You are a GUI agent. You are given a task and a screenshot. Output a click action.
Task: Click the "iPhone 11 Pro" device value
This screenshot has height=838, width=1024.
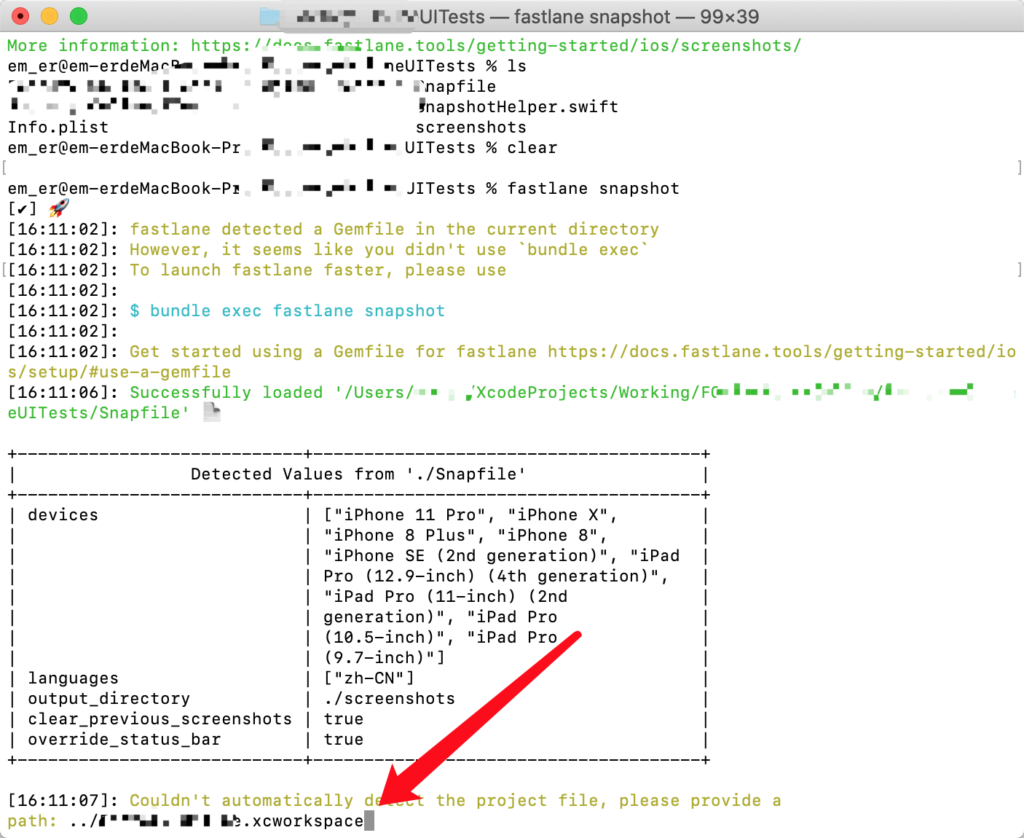click(x=409, y=515)
